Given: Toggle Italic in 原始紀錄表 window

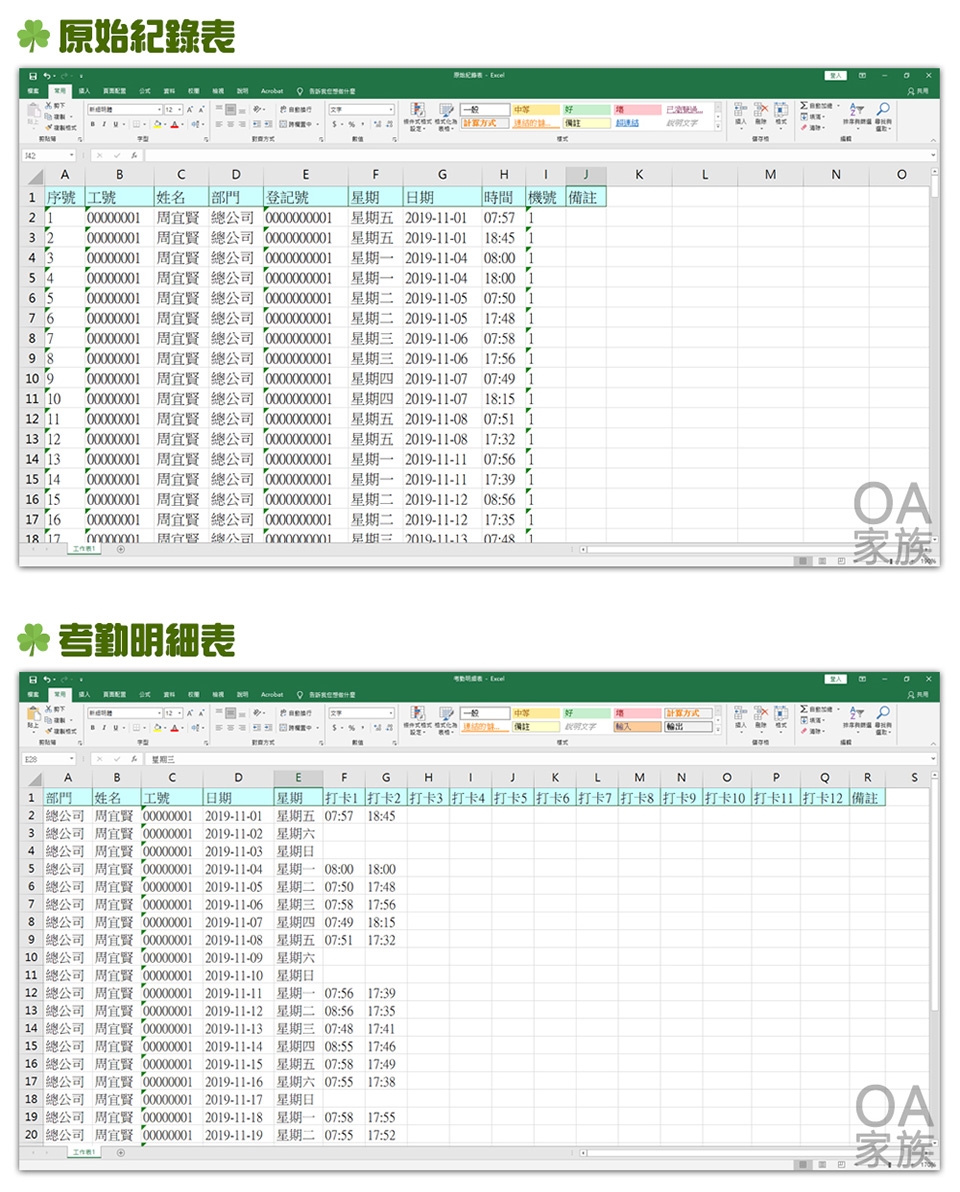Looking at the screenshot, I should coord(105,124).
